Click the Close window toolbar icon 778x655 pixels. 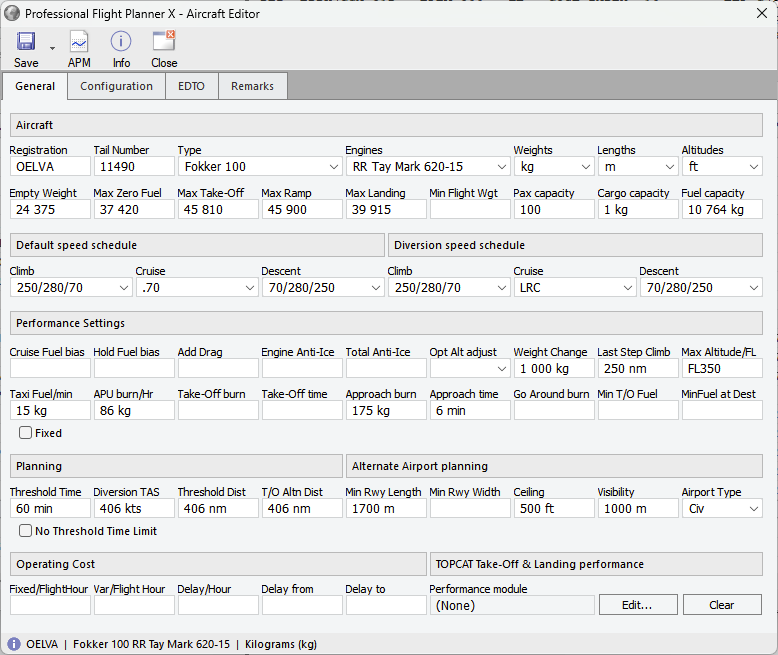click(x=164, y=41)
